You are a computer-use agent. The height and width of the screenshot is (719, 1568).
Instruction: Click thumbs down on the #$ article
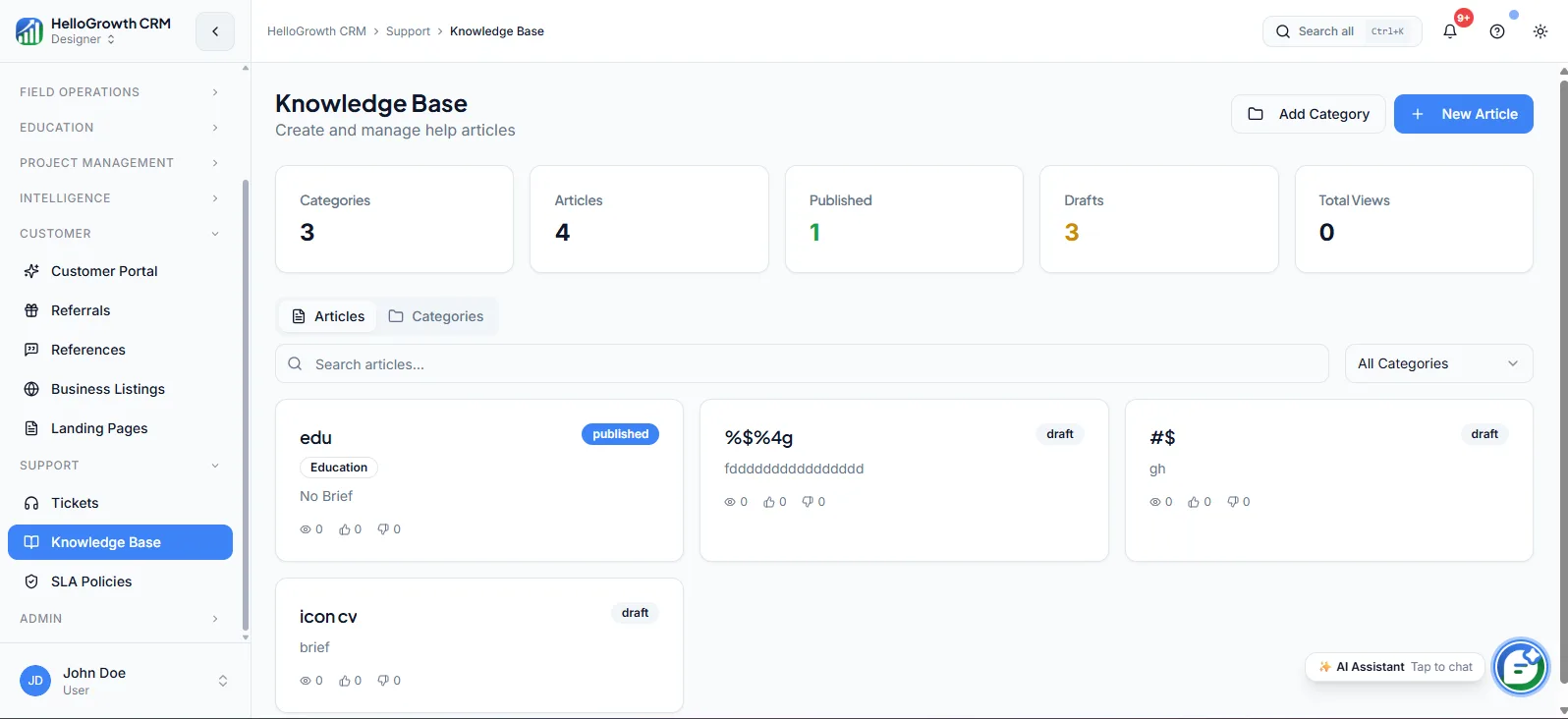(x=1232, y=502)
